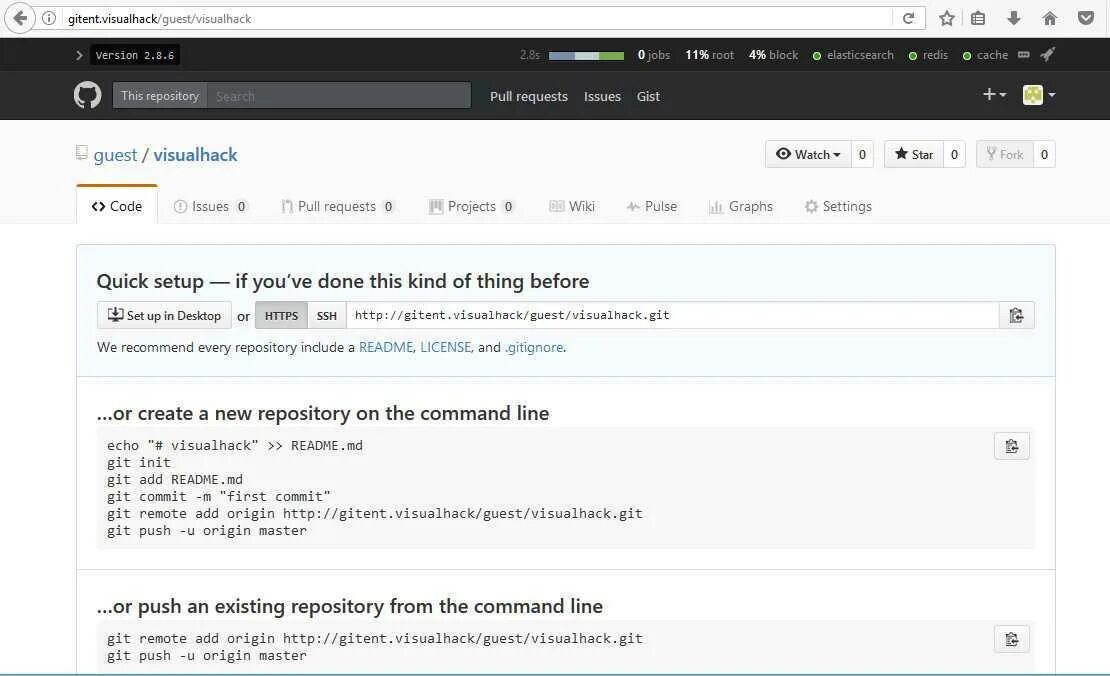Click the redis status indicator
The height and width of the screenshot is (676, 1110).
click(928, 55)
